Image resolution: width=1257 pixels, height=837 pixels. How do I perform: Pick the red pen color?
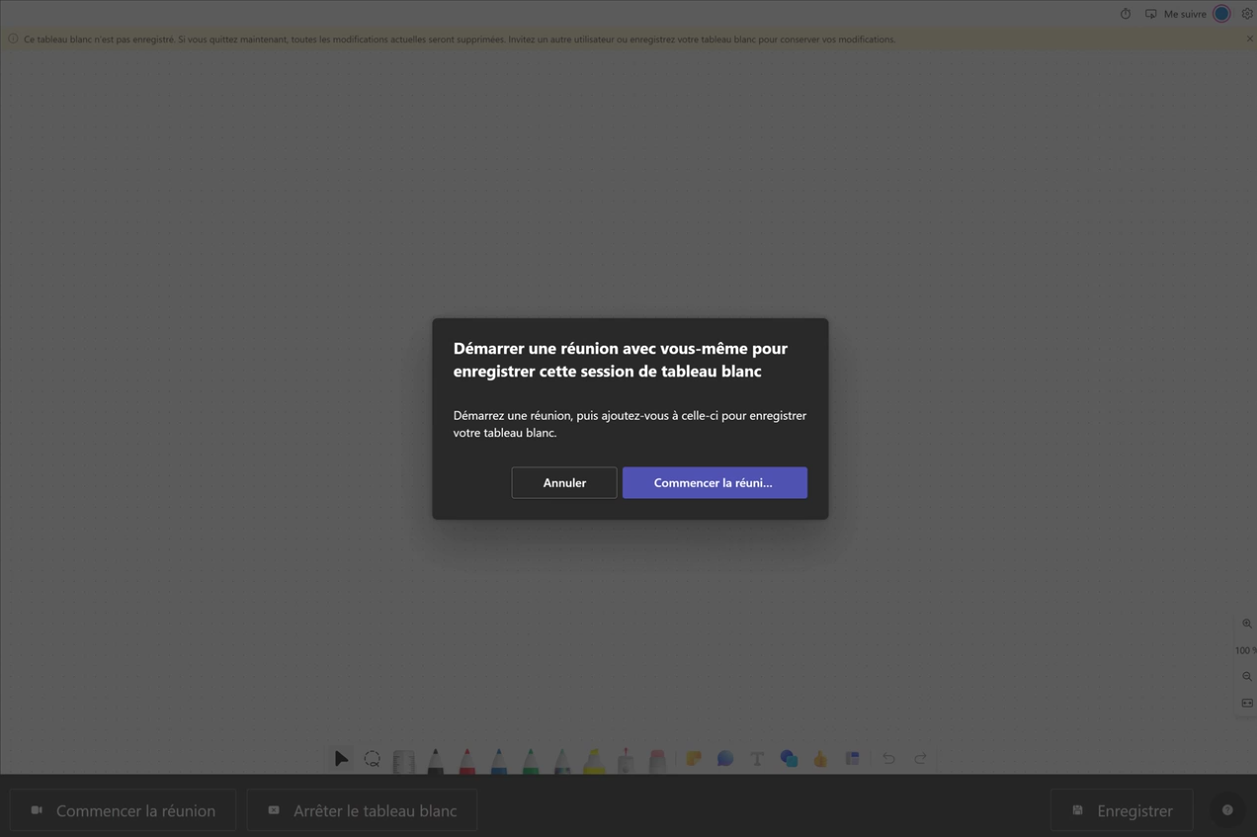466,758
